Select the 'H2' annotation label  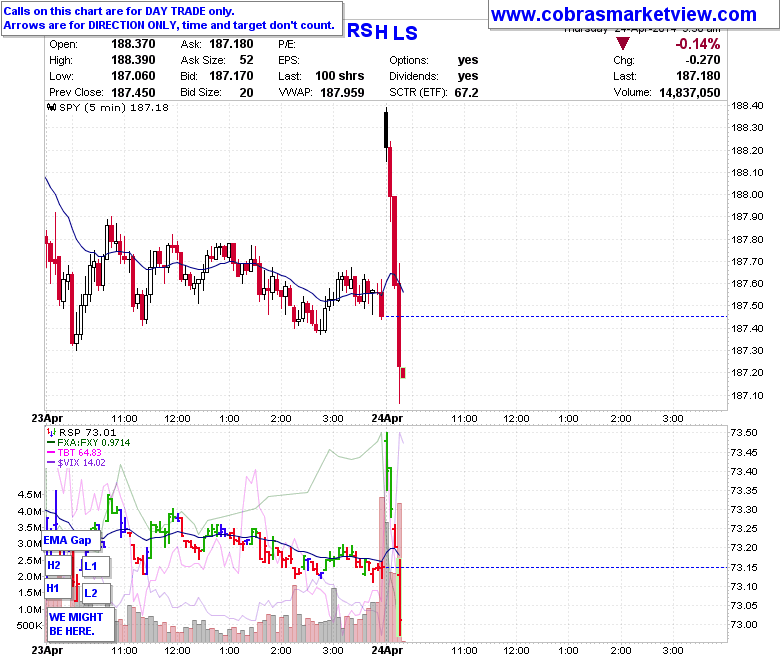coord(58,565)
